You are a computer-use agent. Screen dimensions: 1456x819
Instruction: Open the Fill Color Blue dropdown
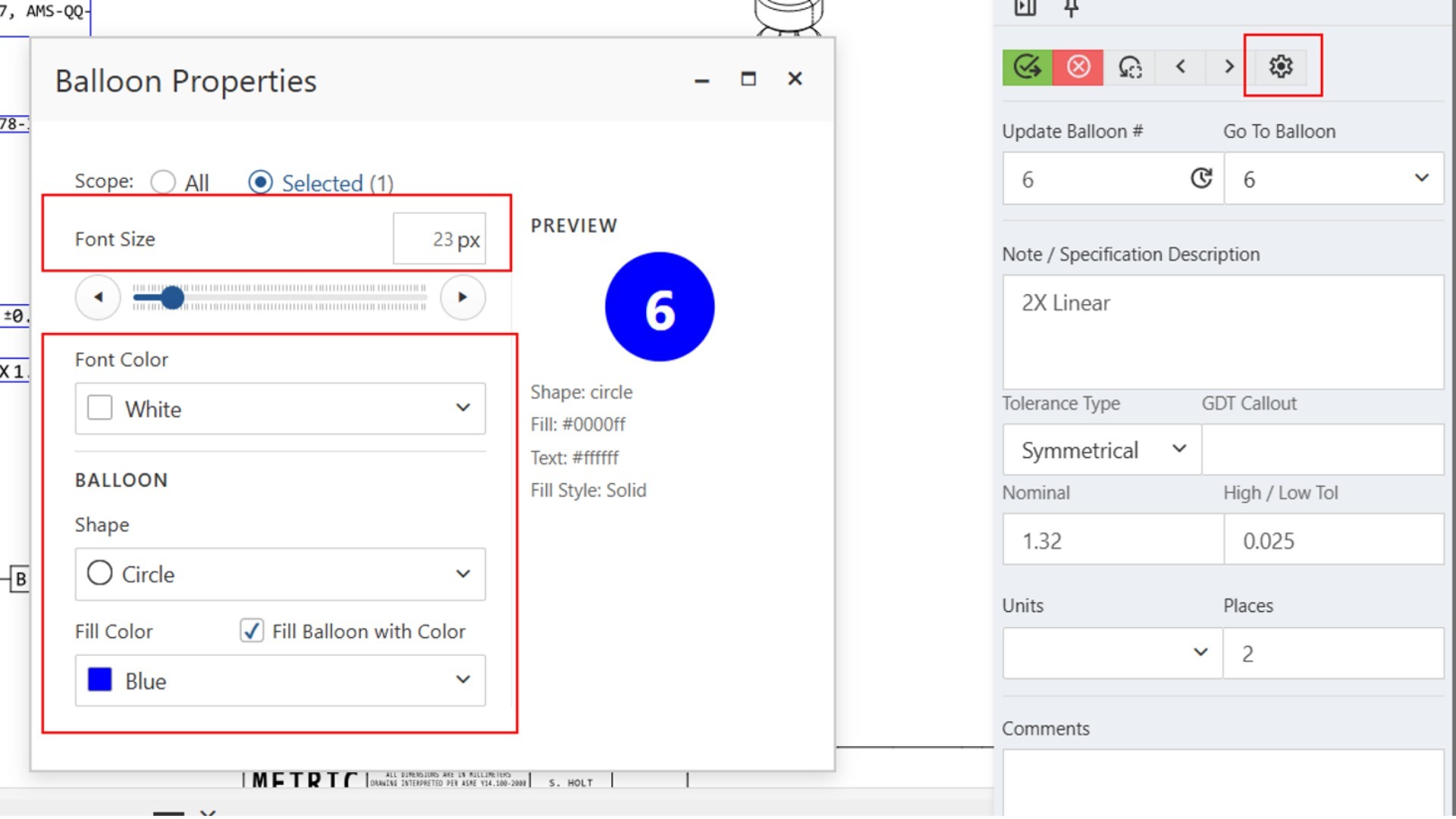[280, 680]
